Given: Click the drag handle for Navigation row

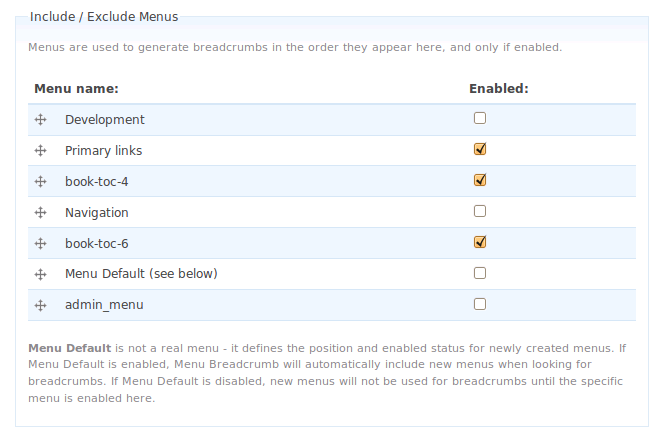Looking at the screenshot, I should click(41, 213).
